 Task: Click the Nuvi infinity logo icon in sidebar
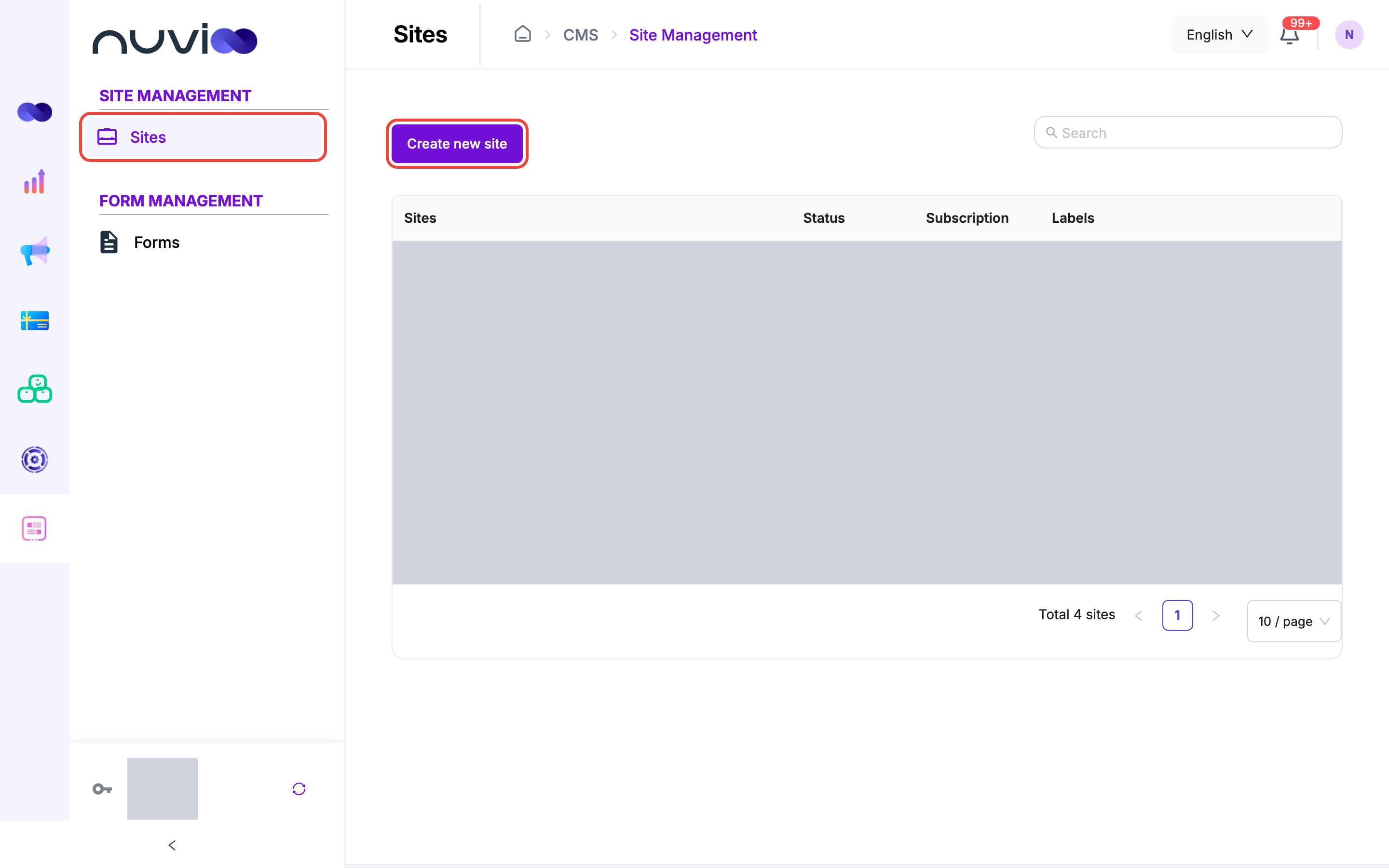click(34, 112)
